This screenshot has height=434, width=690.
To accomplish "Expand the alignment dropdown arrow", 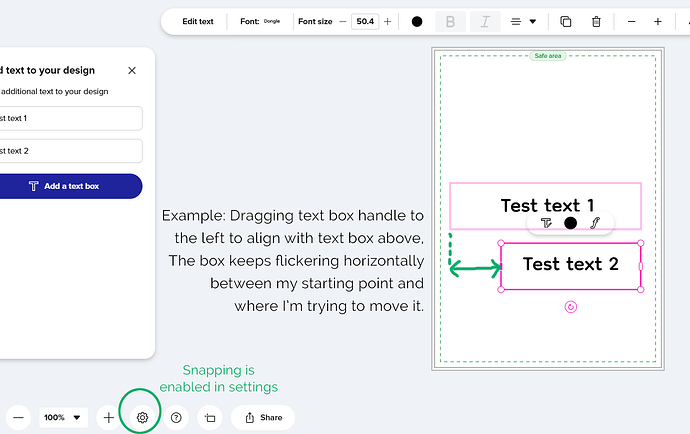I will 533,22.
